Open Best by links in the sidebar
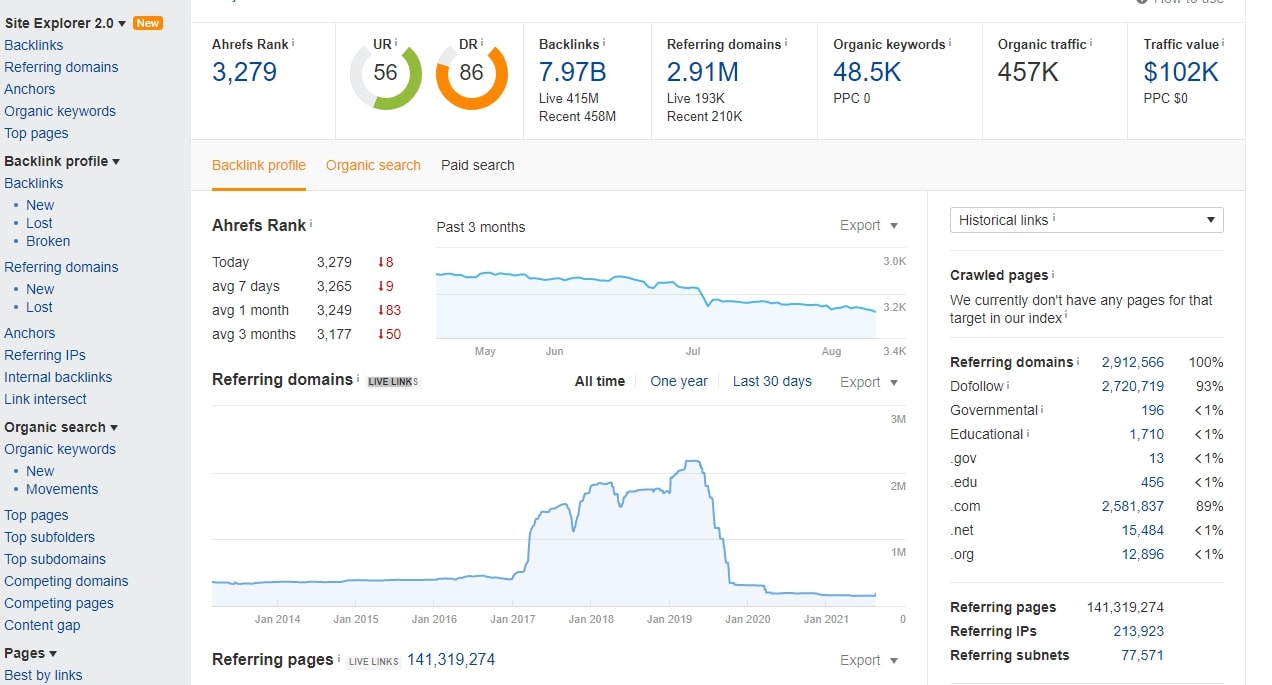1272x685 pixels. click(x=45, y=675)
